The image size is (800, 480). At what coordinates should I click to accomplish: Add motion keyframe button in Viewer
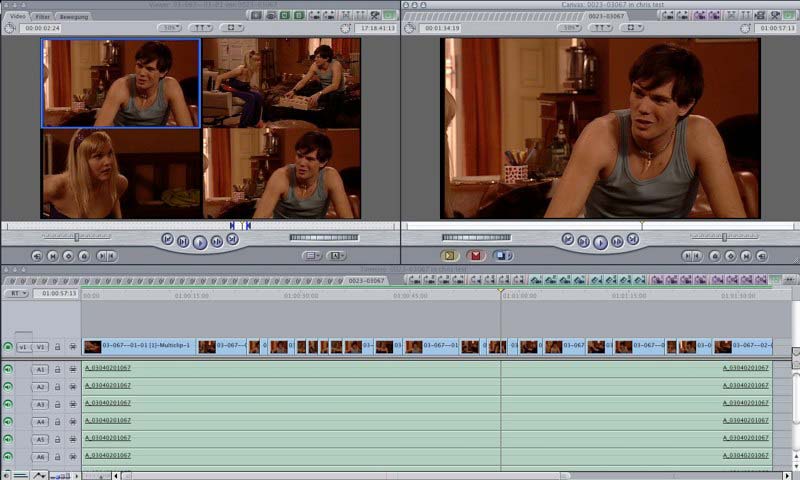point(68,256)
